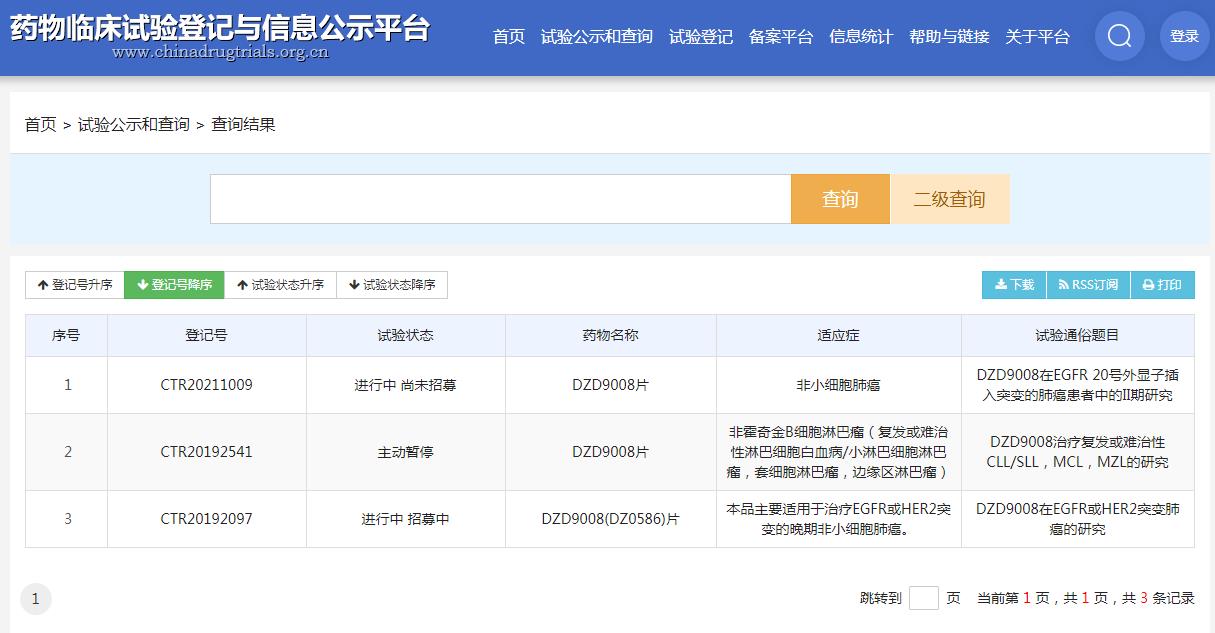Click indication 非小细胞肺癌 in row 1
The width and height of the screenshot is (1215, 633).
tap(839, 385)
